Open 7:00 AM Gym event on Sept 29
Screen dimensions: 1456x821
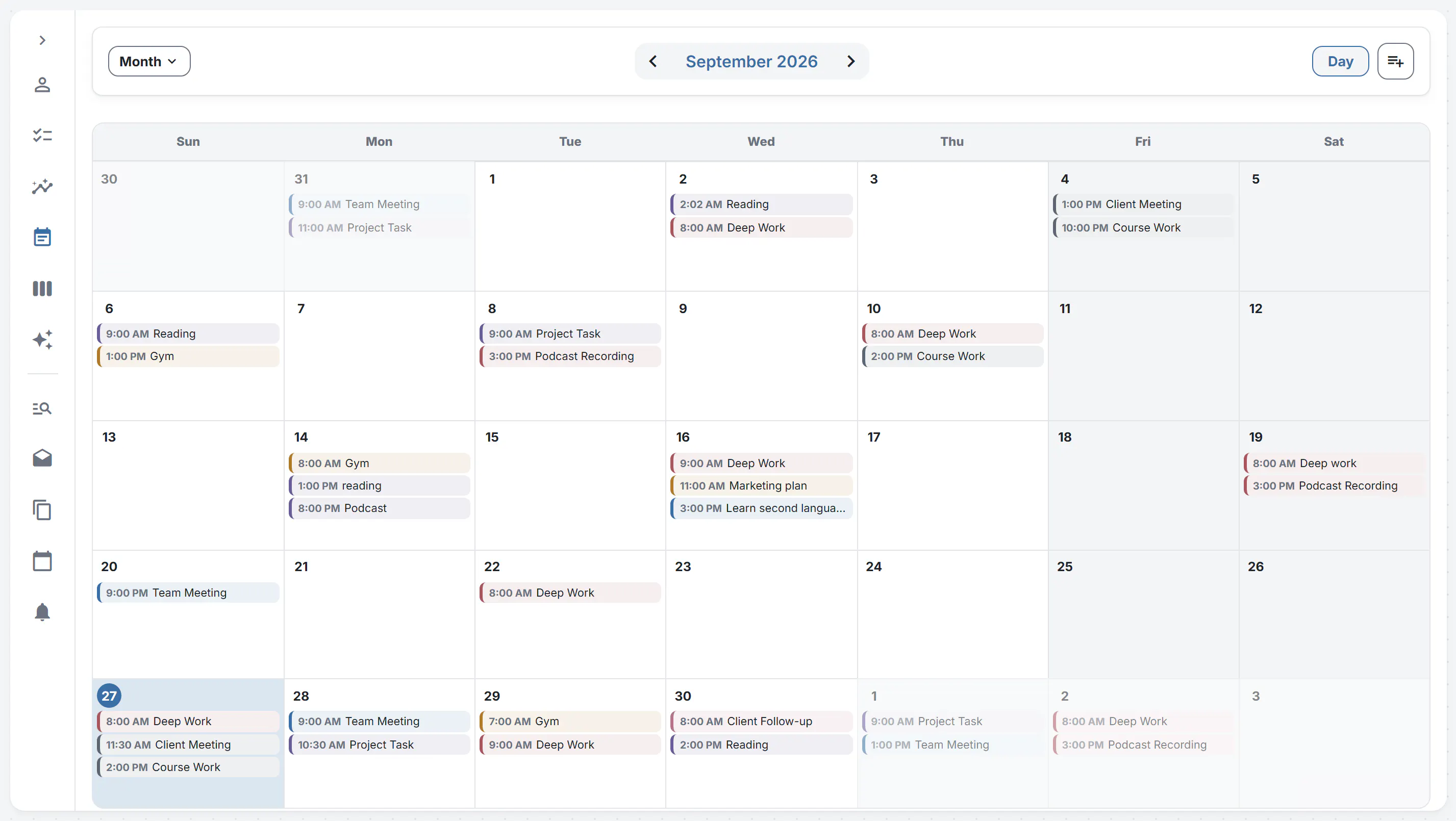pos(570,721)
